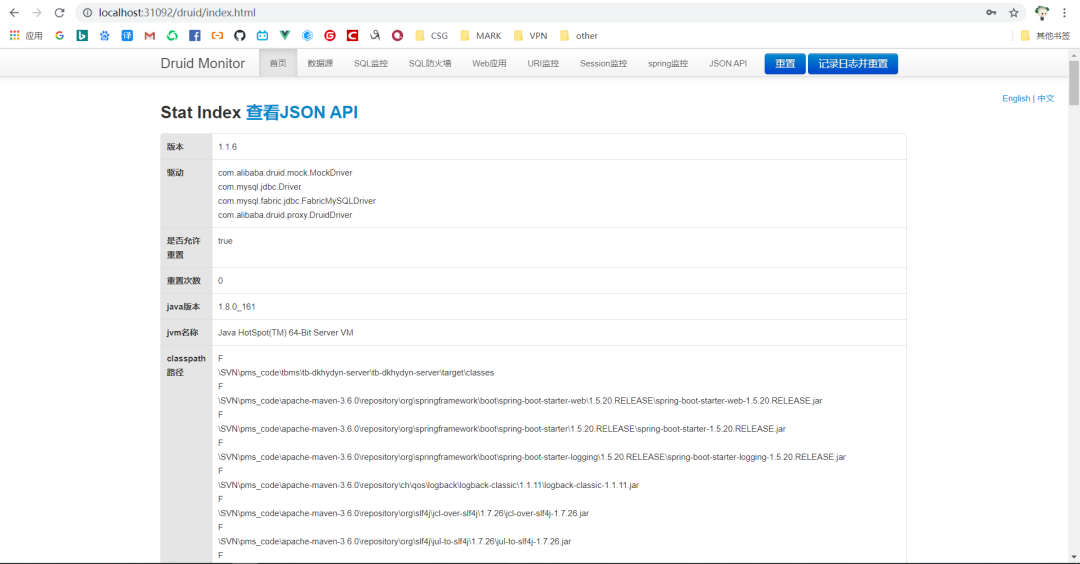The image size is (1080, 564).
Task: Open the red CSDN C bookmark
Action: point(352,36)
